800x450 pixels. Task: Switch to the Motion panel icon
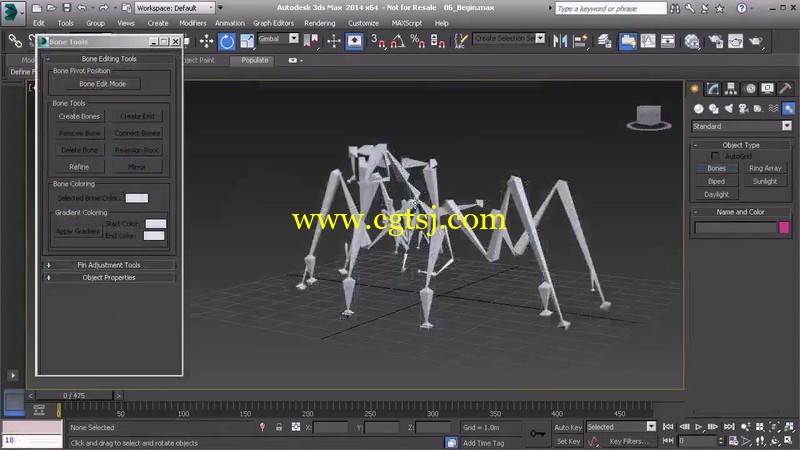pos(750,89)
